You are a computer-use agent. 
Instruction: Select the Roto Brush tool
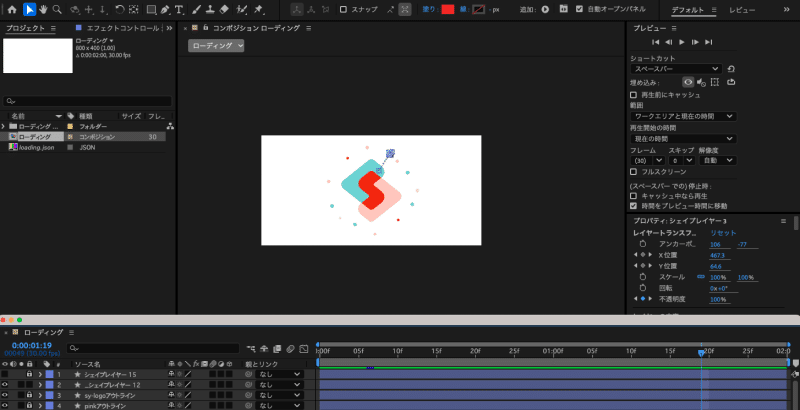coord(242,9)
